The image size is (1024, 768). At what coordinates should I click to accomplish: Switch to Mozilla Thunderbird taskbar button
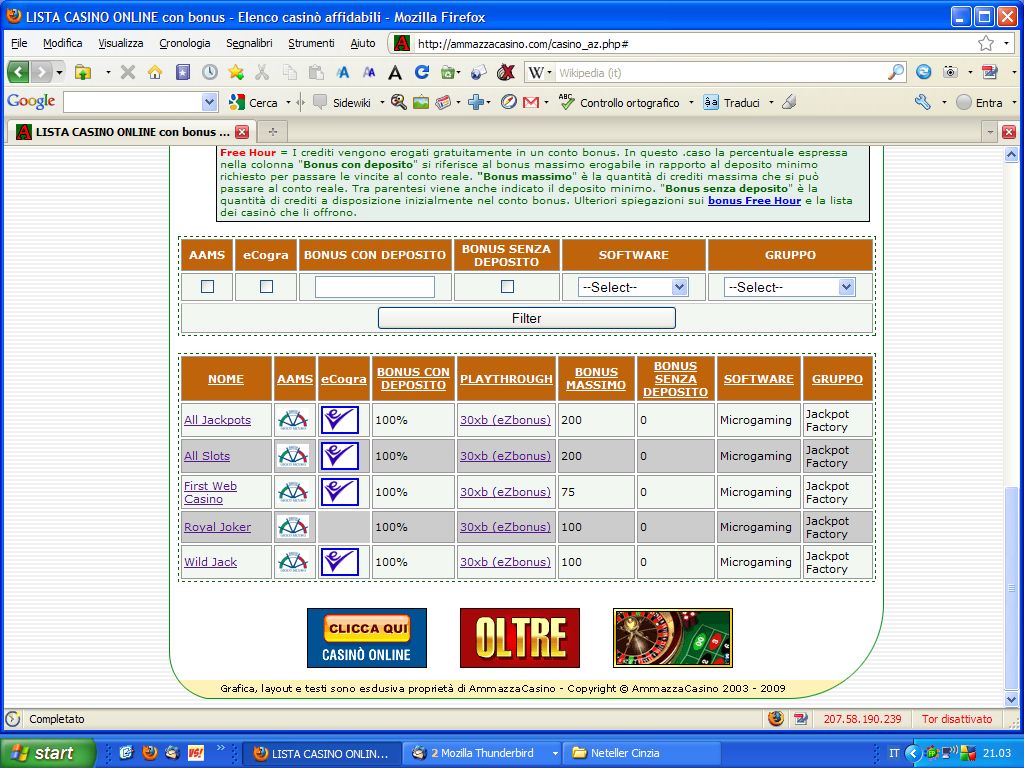click(x=484, y=753)
